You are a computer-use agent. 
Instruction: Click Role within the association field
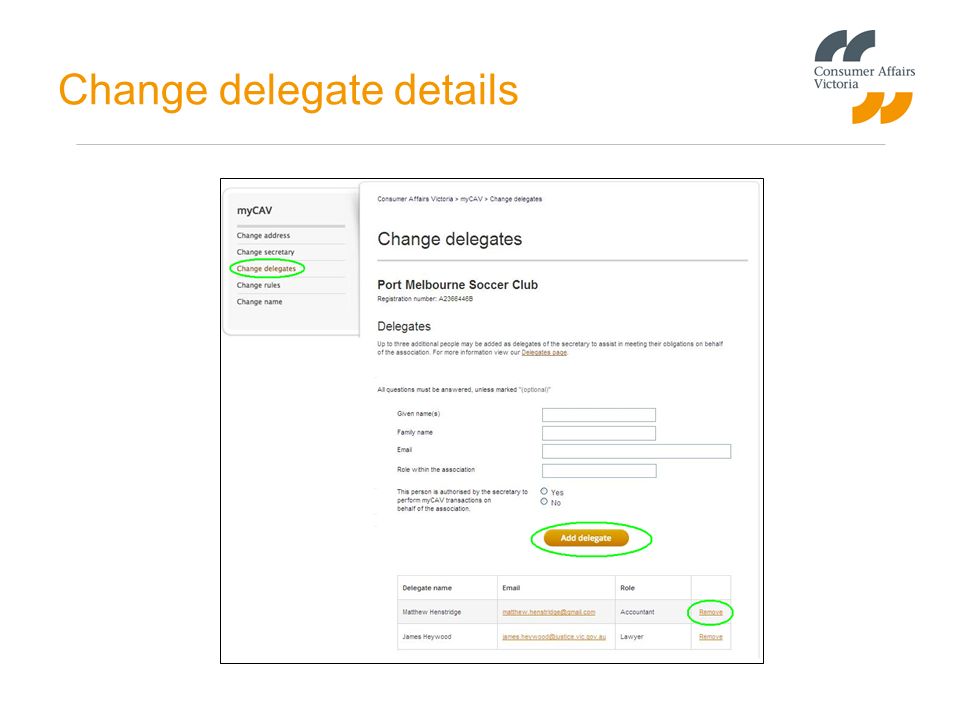[599, 471]
